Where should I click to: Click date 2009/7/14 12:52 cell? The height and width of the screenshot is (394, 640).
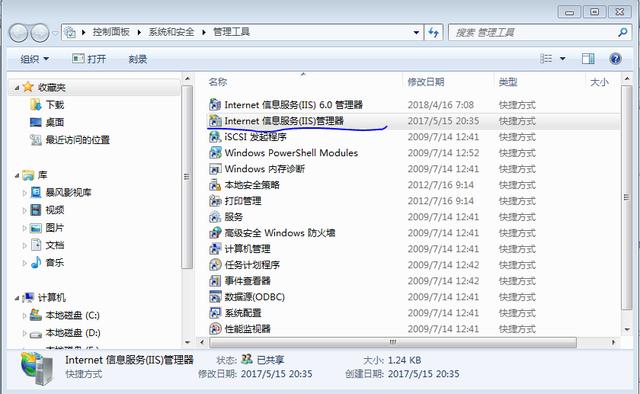coord(443,153)
